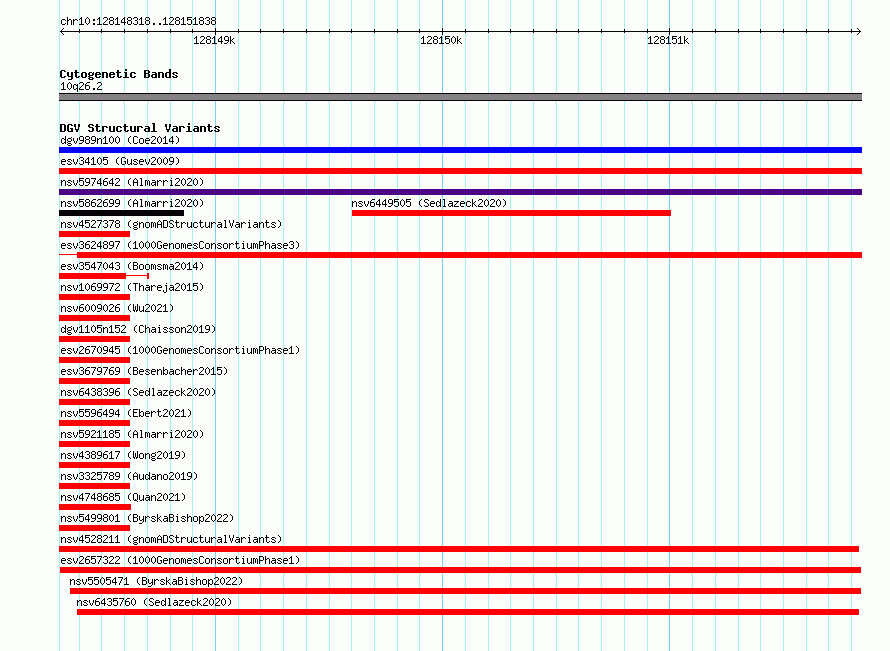Open nsv6009026 (Wu2021) variant label

tap(117, 308)
